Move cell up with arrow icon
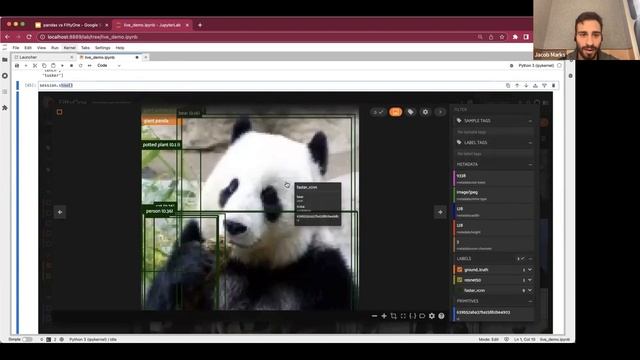The width and height of the screenshot is (640, 360). (x=517, y=85)
